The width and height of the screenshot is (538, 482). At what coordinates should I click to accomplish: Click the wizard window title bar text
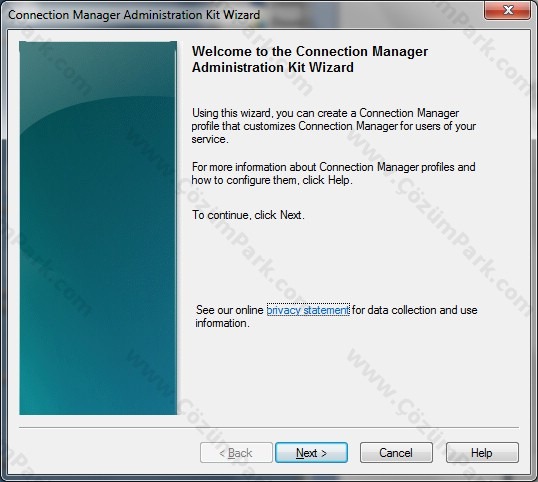pyautogui.click(x=134, y=15)
